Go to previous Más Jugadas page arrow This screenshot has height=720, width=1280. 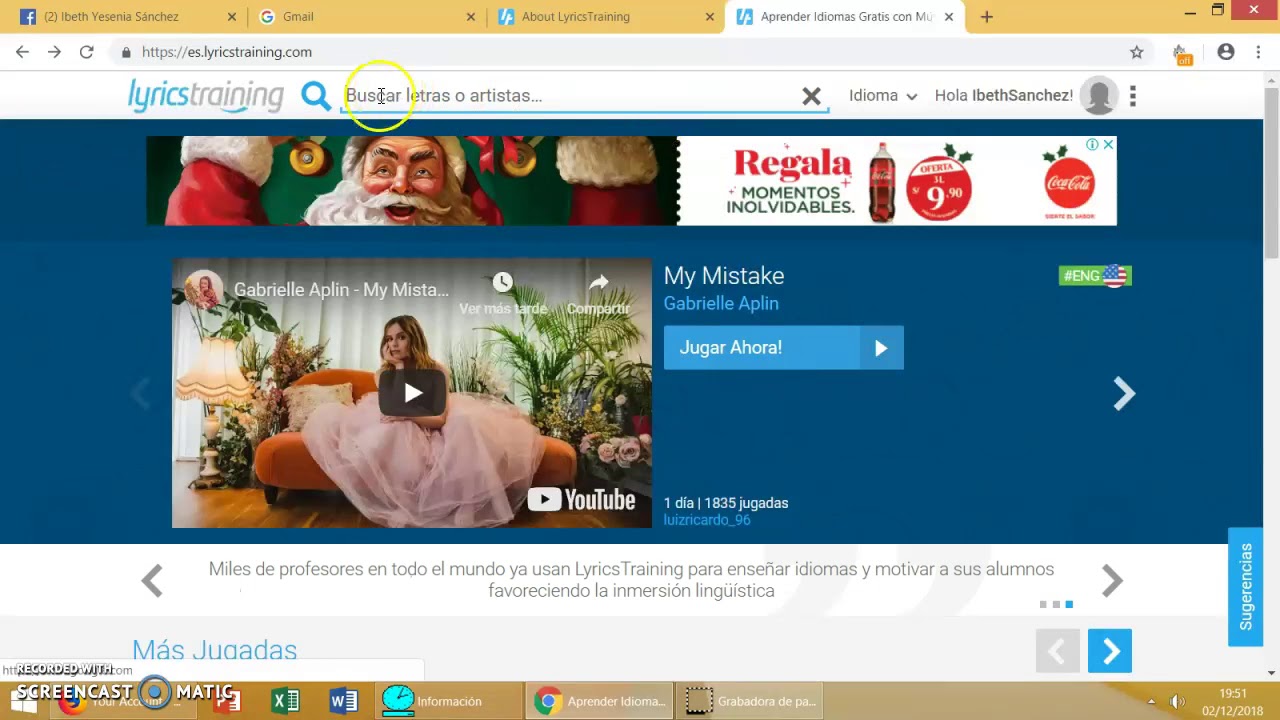pos(1058,652)
